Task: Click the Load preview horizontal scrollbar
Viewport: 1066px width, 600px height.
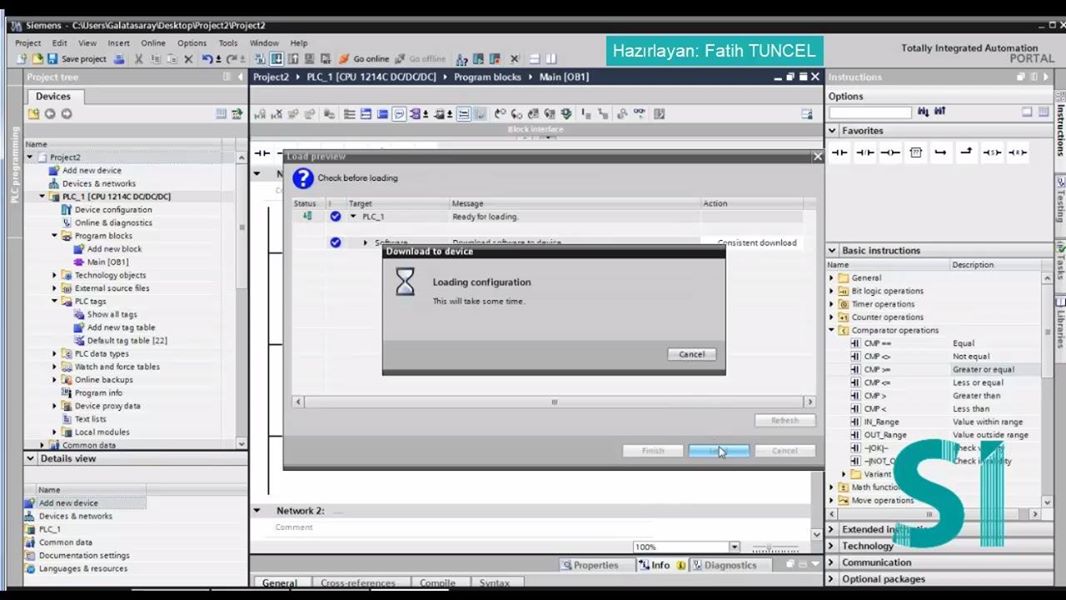Action: click(x=554, y=402)
